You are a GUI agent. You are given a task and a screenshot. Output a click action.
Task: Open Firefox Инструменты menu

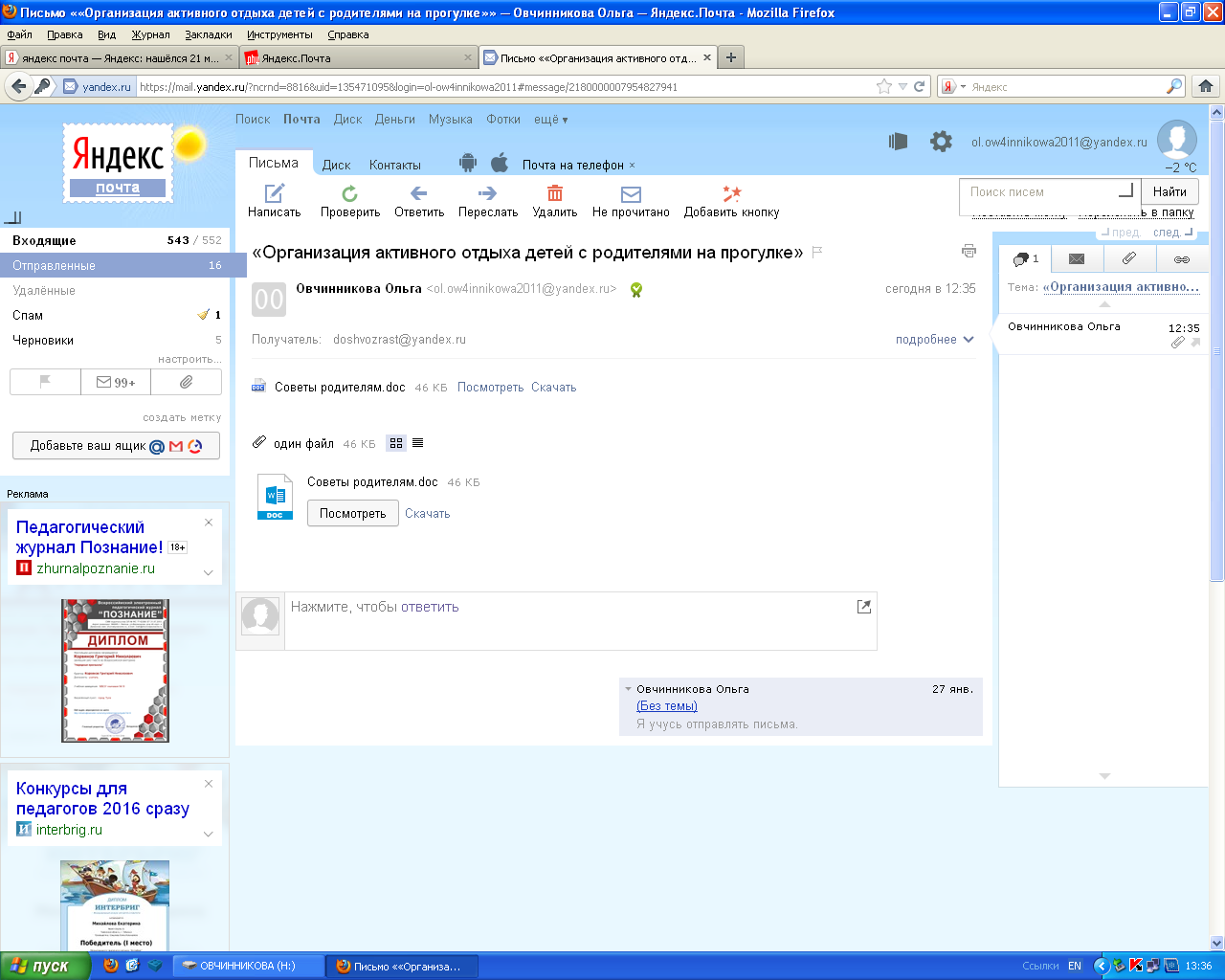279,34
